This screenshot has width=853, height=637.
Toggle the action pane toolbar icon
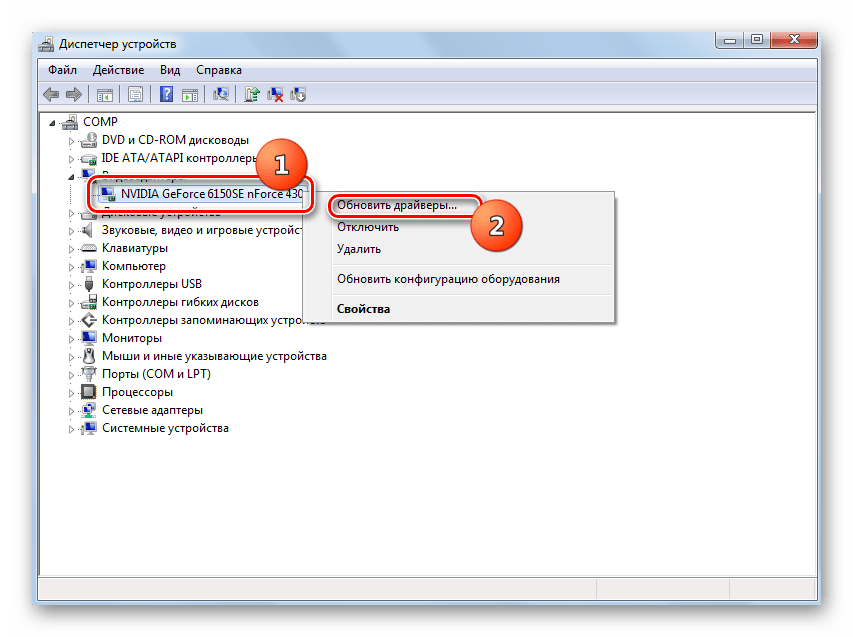point(190,95)
